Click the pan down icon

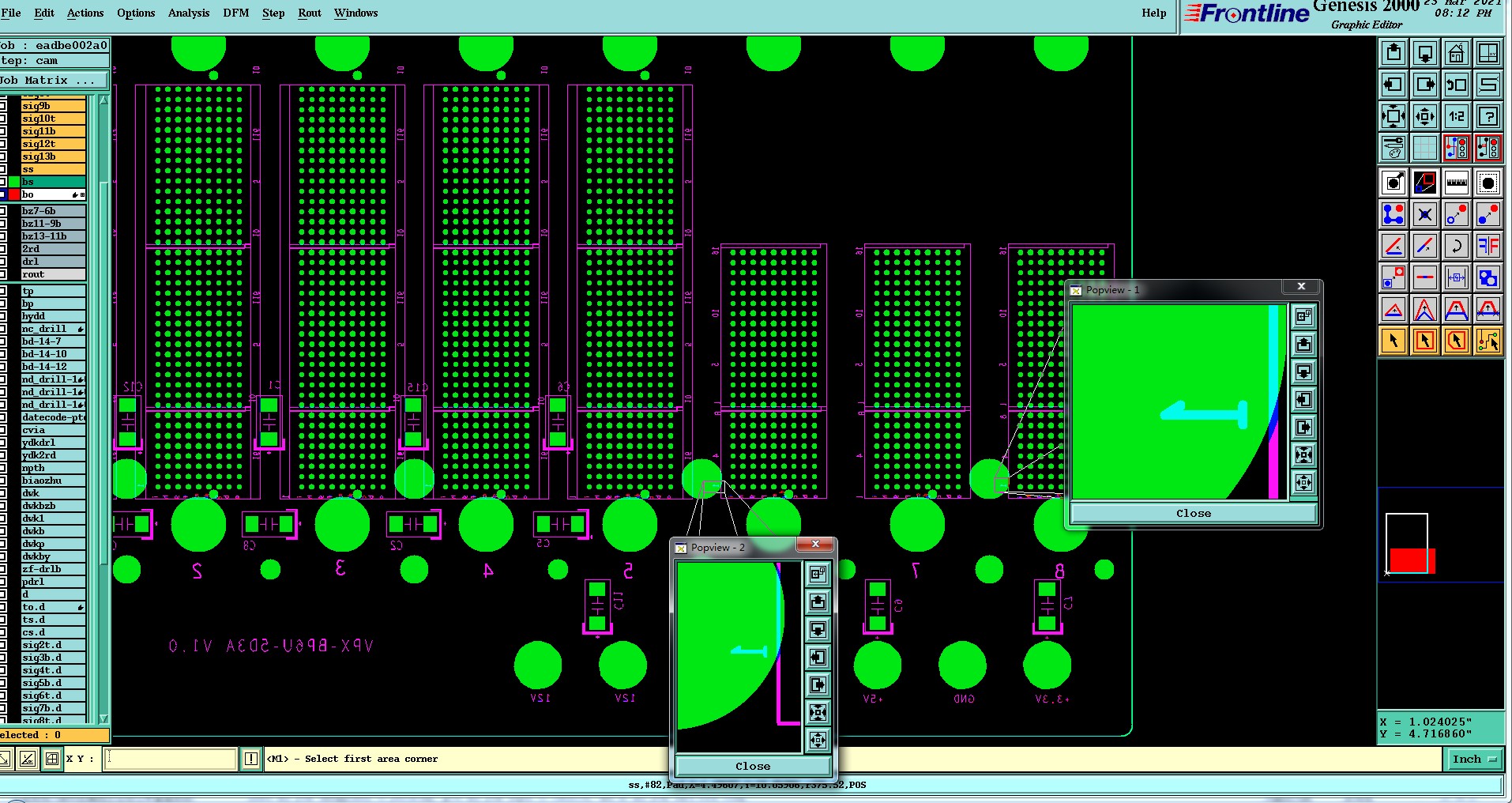click(x=1425, y=53)
